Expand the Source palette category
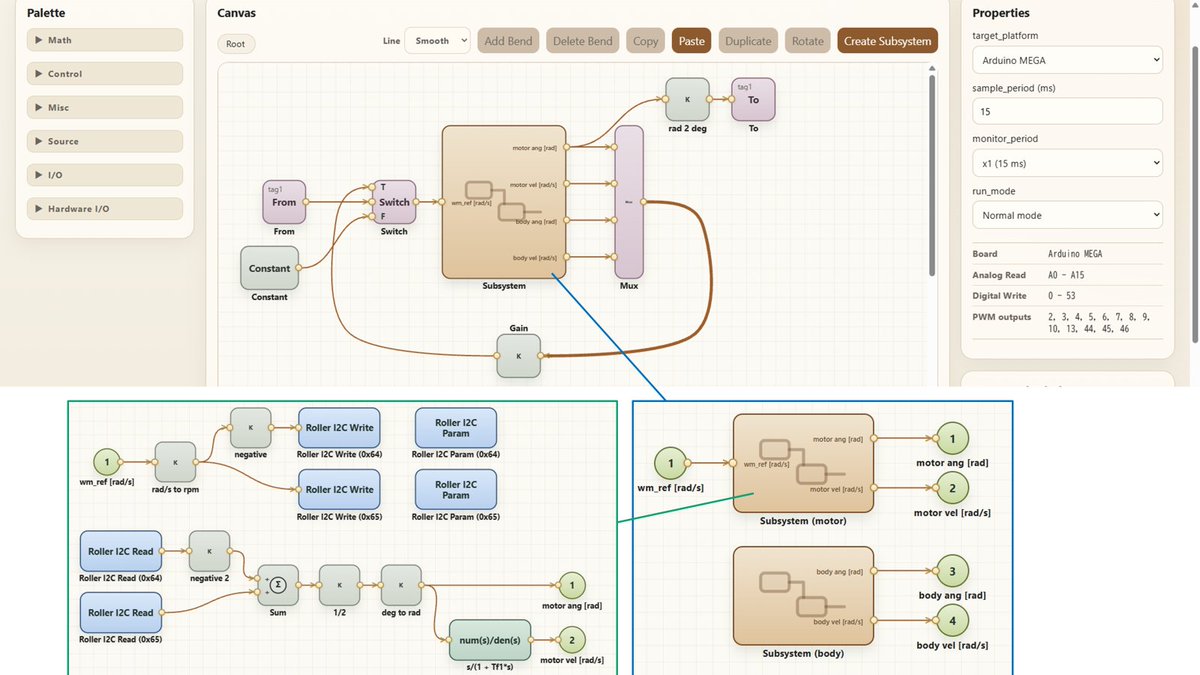 (106, 141)
